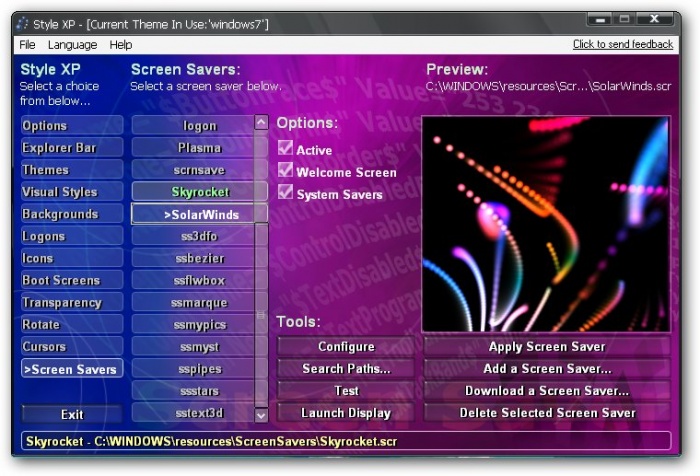
Task: Click Apply Screen Saver
Action: [x=547, y=347]
